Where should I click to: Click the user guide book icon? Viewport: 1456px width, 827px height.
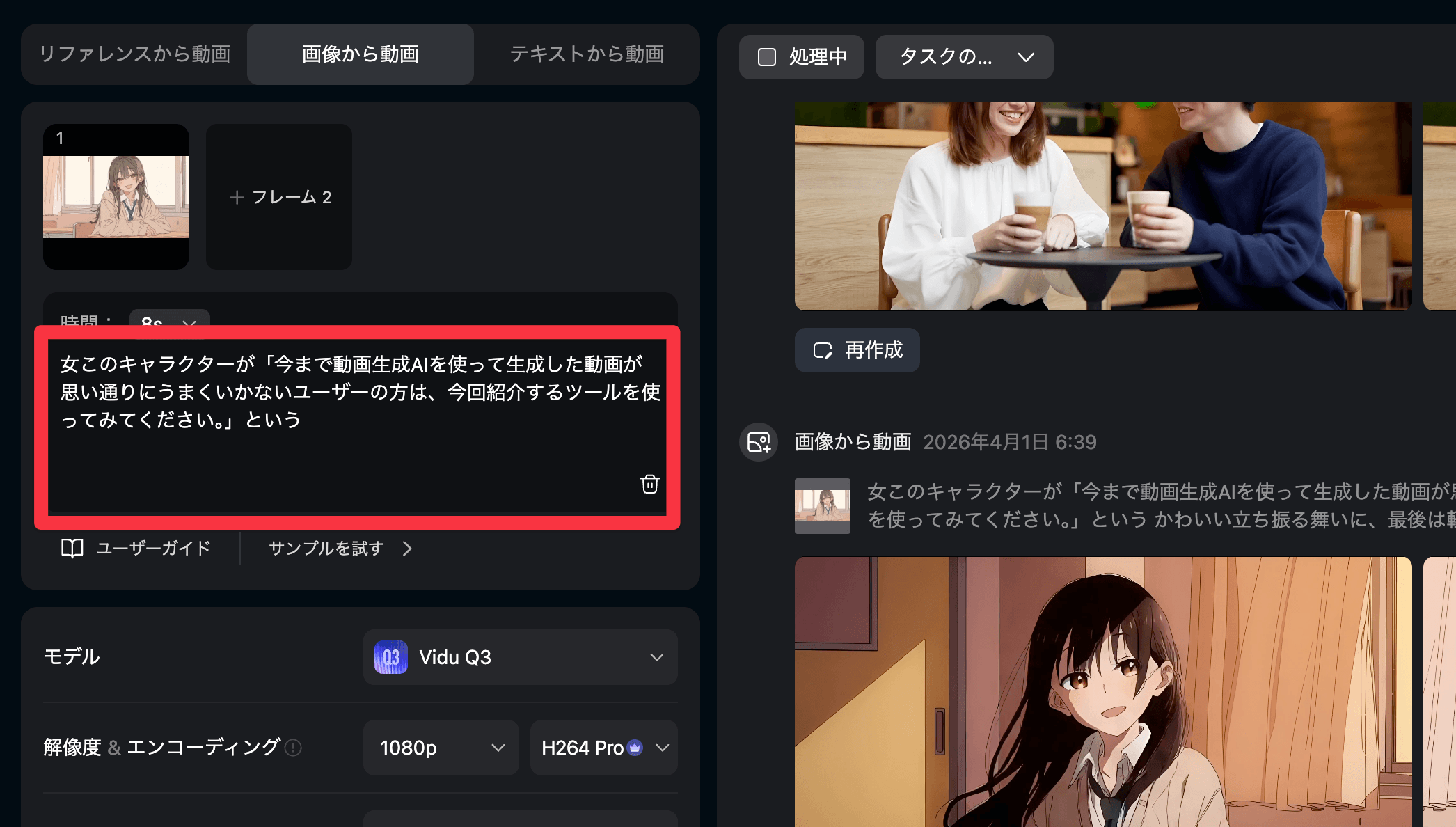pos(72,549)
